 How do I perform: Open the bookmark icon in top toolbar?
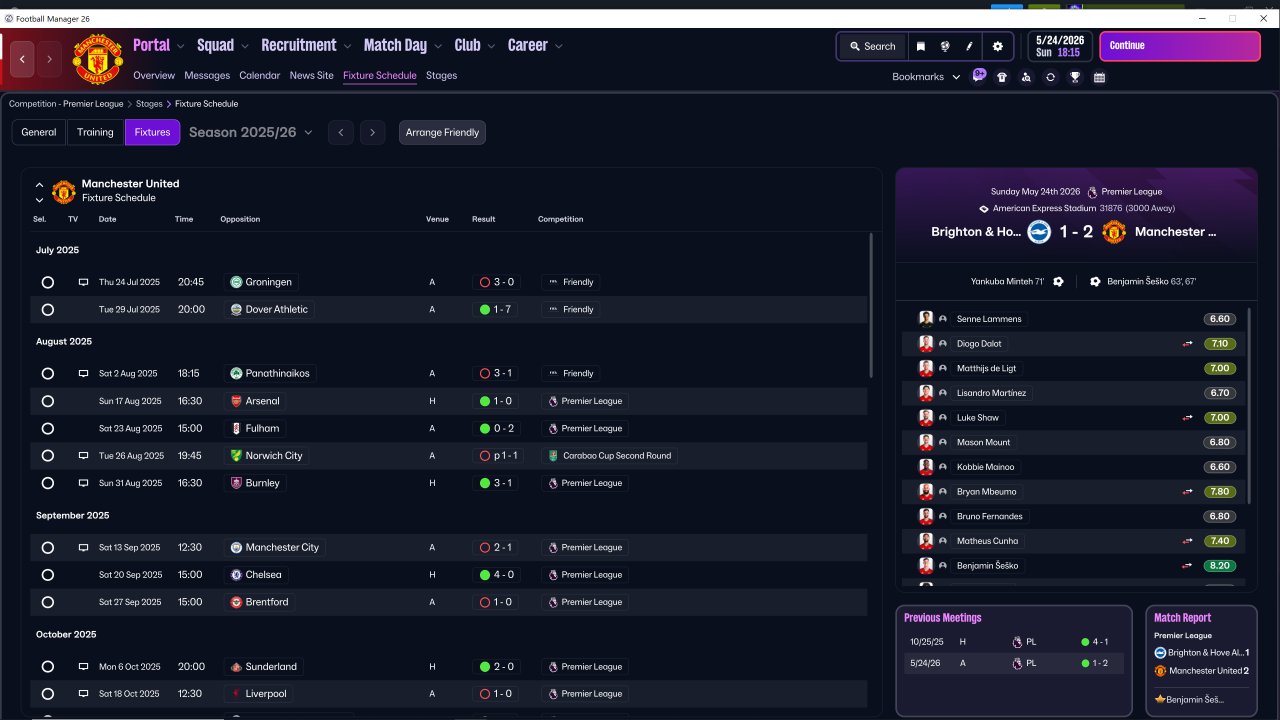[x=920, y=46]
